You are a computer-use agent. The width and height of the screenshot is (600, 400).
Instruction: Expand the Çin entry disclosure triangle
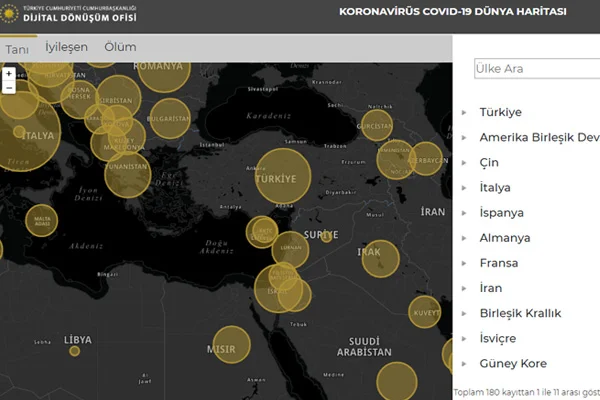click(464, 163)
